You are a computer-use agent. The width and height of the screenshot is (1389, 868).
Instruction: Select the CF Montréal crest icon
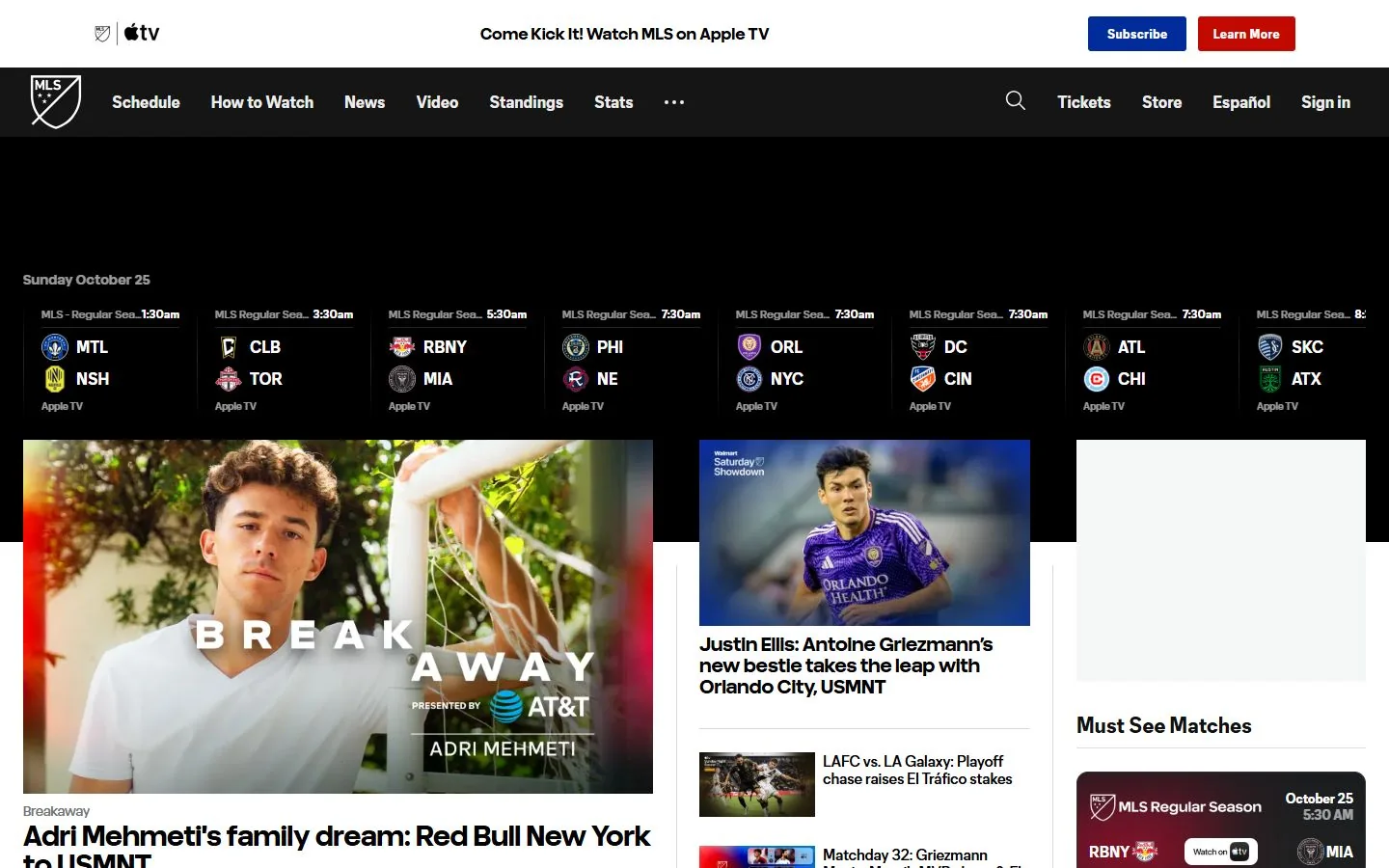55,347
